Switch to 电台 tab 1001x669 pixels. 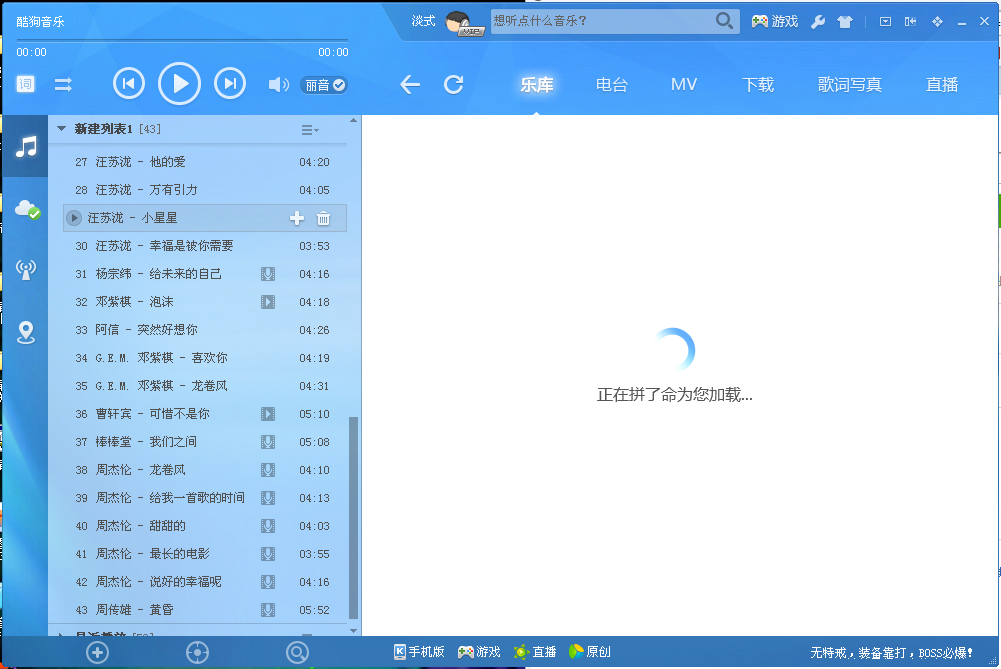(x=612, y=84)
